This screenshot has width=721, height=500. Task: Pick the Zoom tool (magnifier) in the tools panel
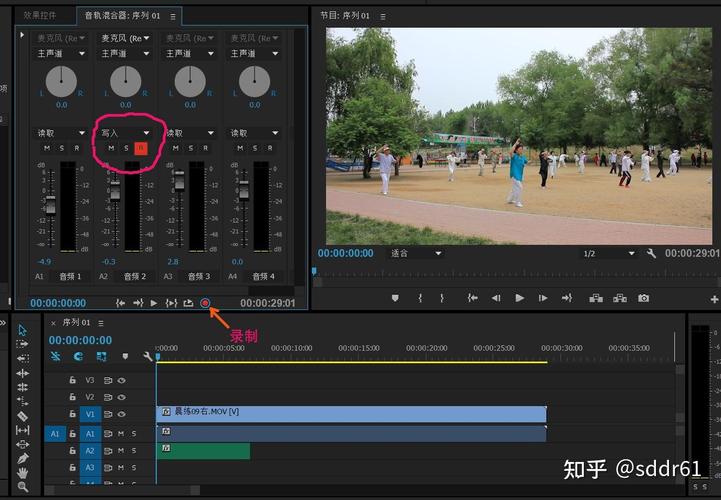[x=22, y=487]
